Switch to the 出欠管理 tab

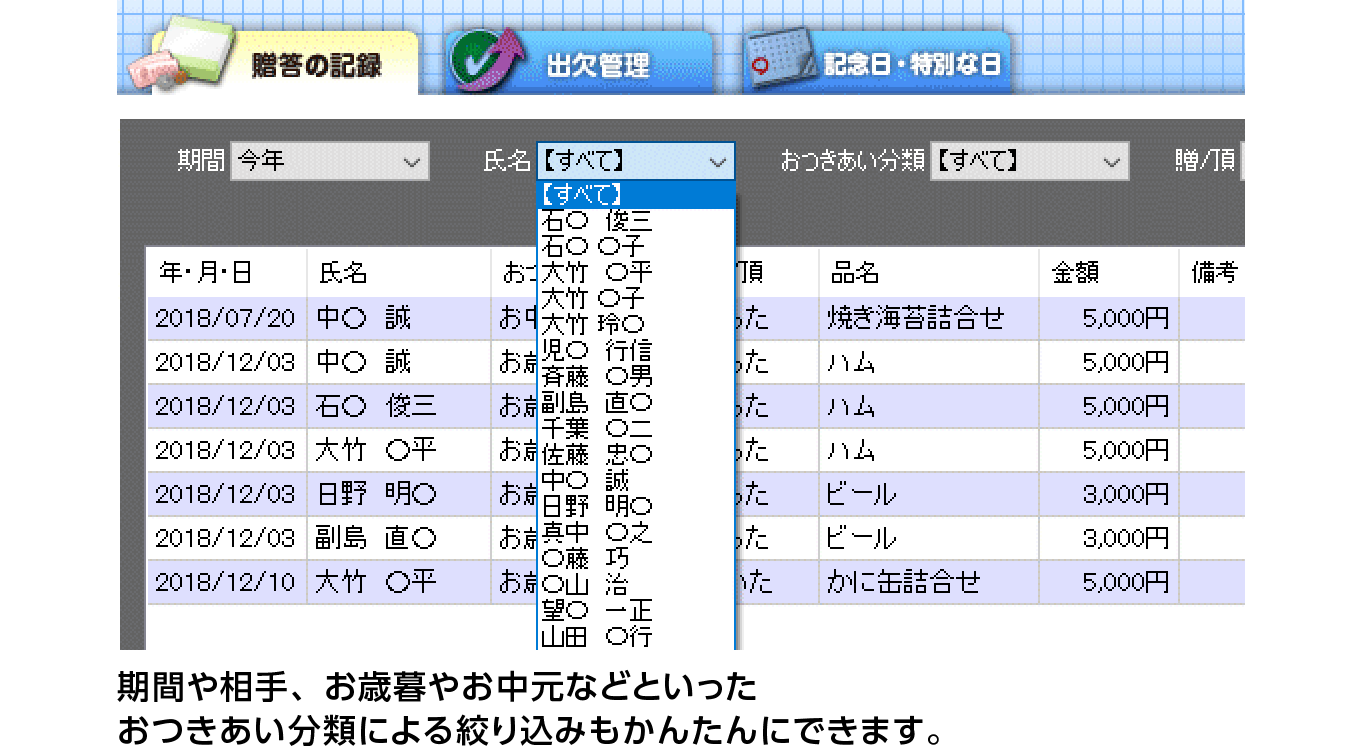point(600,65)
